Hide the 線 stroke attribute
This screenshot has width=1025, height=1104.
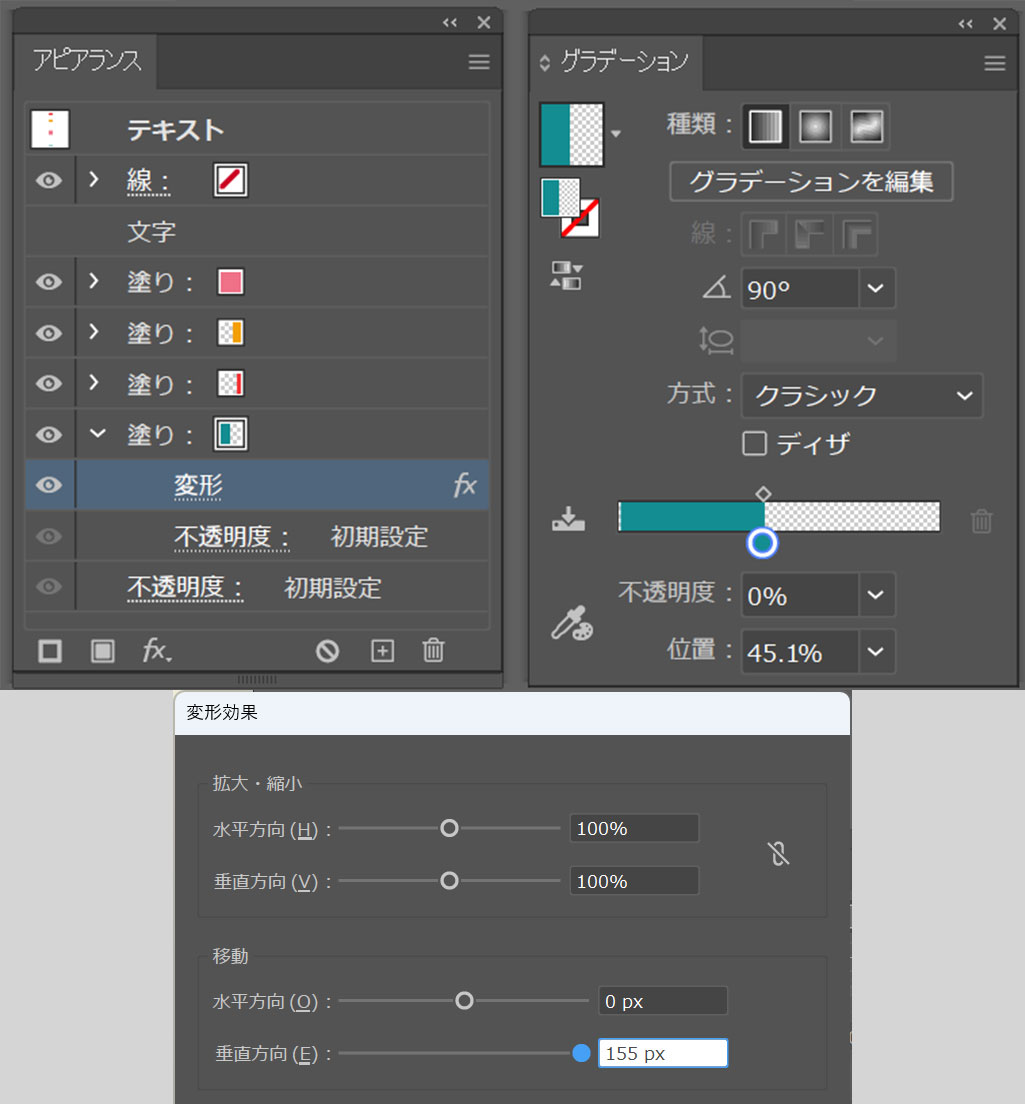(49, 181)
